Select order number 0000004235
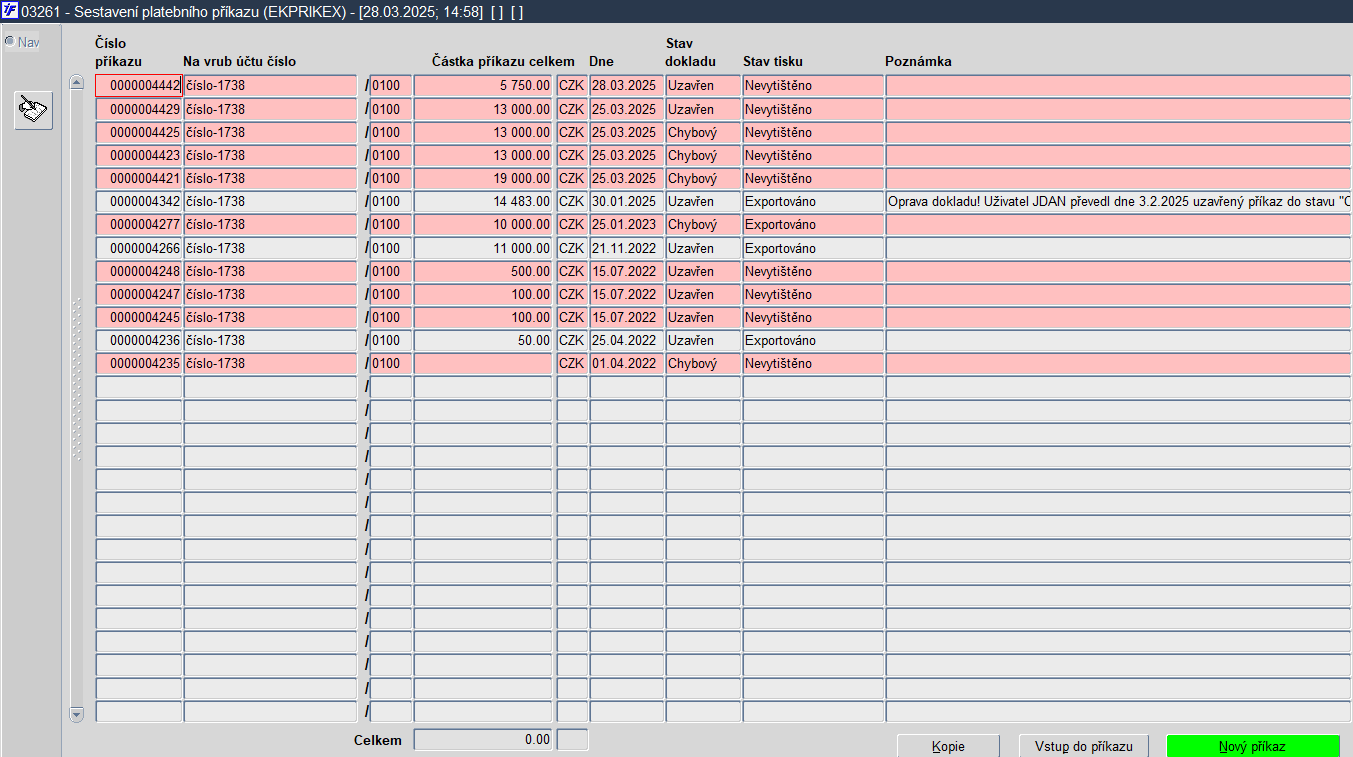 click(139, 364)
